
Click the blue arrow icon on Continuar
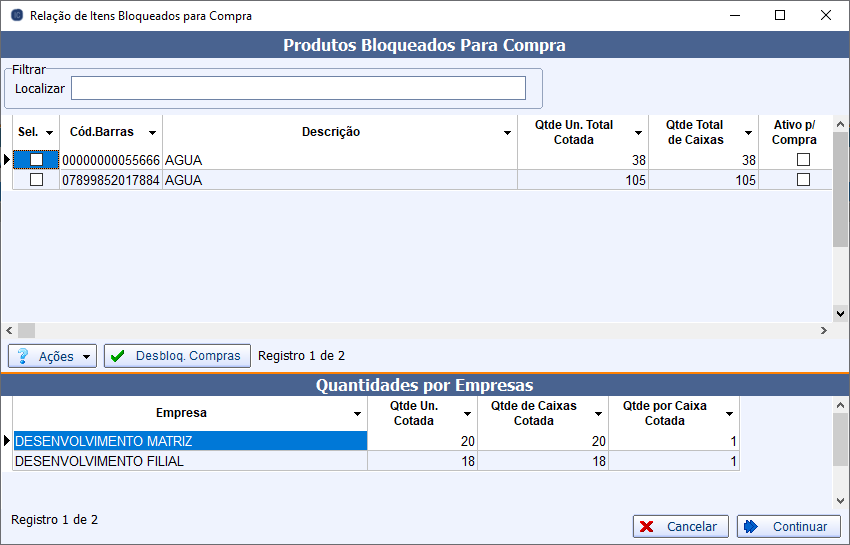752,526
